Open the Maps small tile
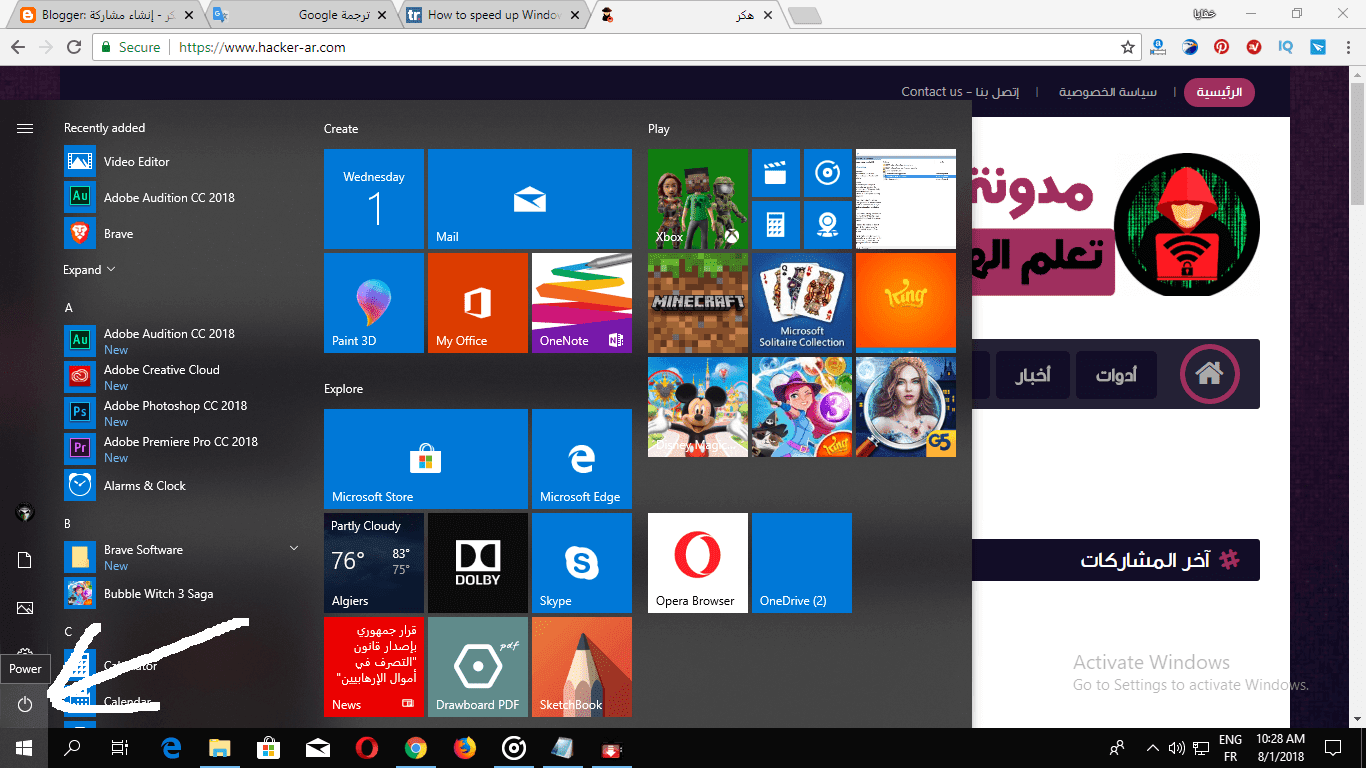This screenshot has width=1366, height=768. [828, 225]
